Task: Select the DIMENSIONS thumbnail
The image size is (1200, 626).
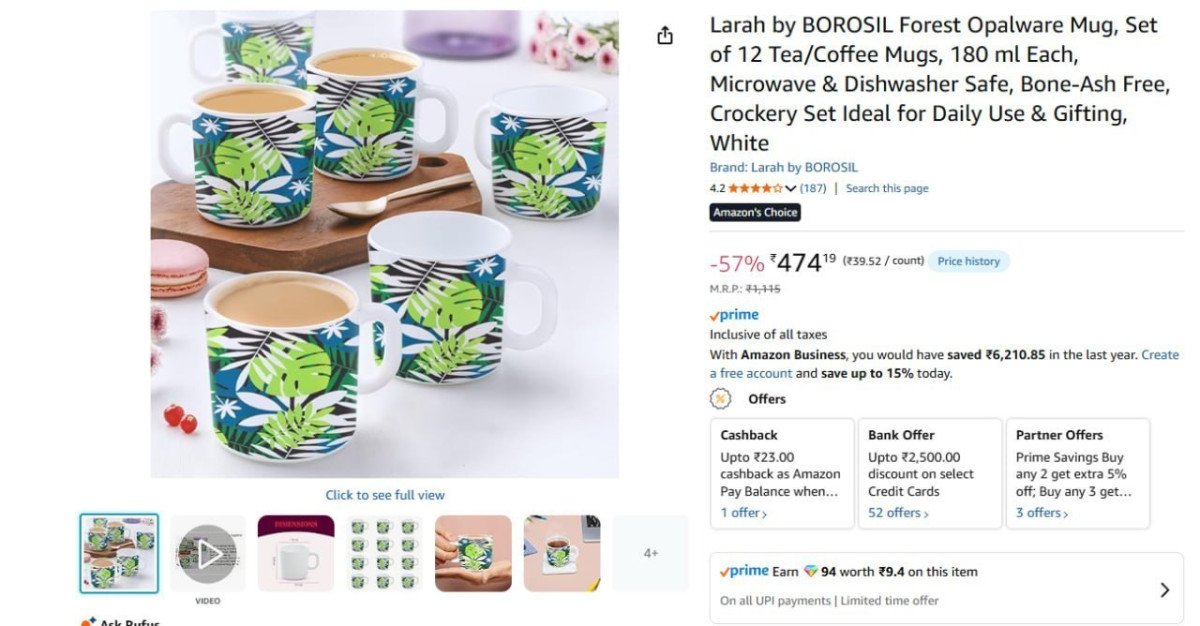Action: (x=296, y=551)
